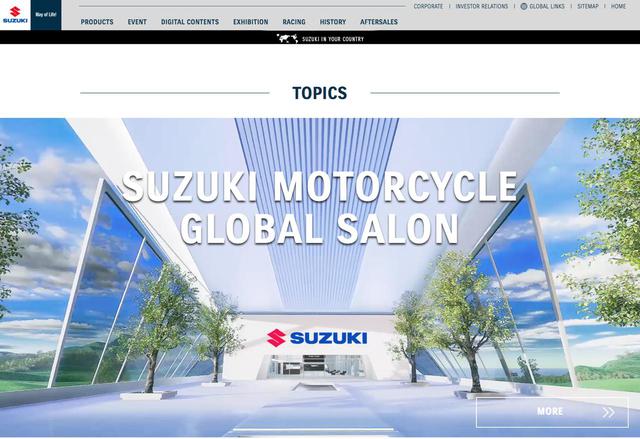The image size is (640, 439).
Task: Click the Way of Life badge
Action: (46, 15)
